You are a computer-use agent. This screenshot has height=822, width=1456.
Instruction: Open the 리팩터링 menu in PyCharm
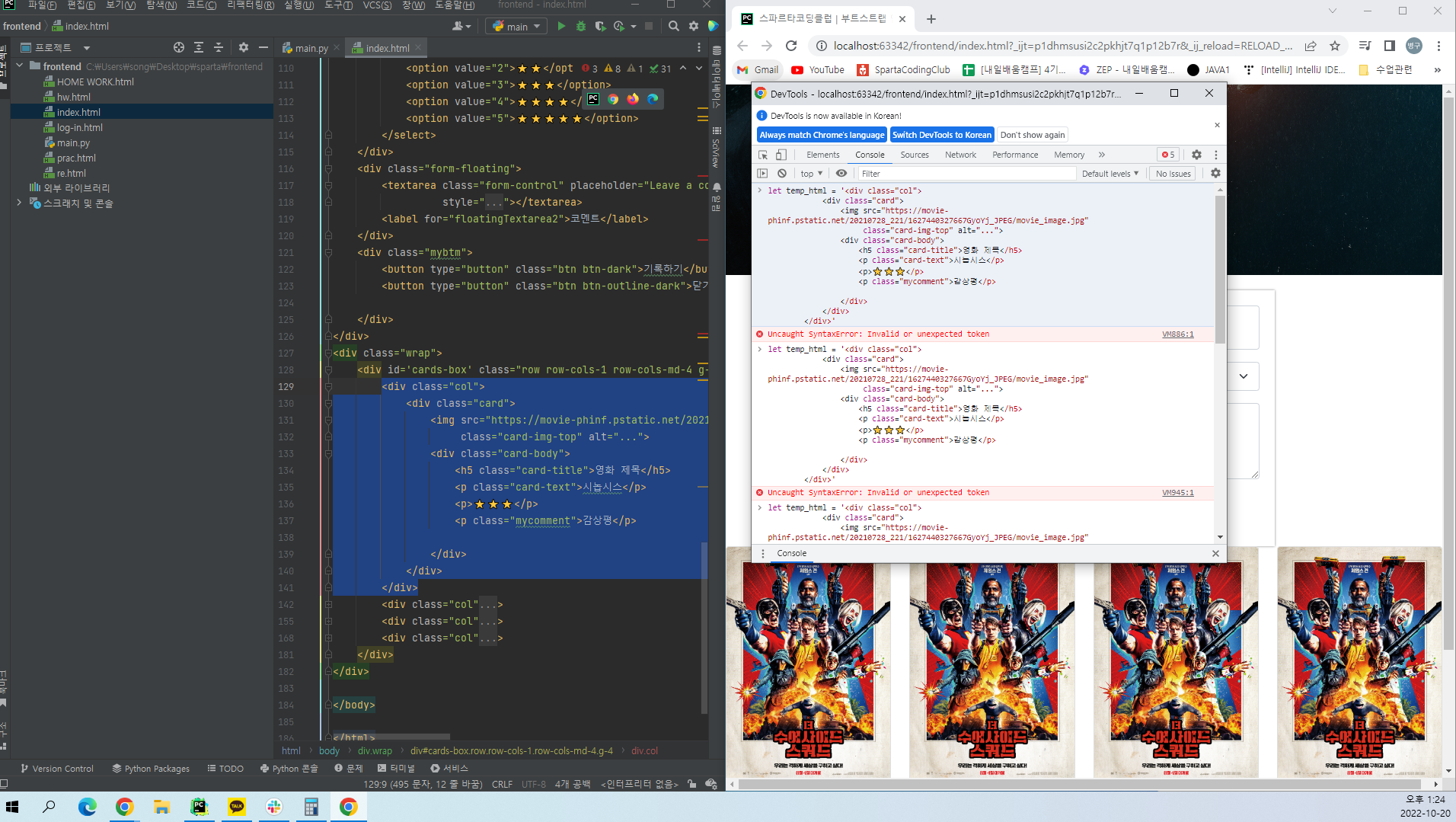click(x=251, y=5)
